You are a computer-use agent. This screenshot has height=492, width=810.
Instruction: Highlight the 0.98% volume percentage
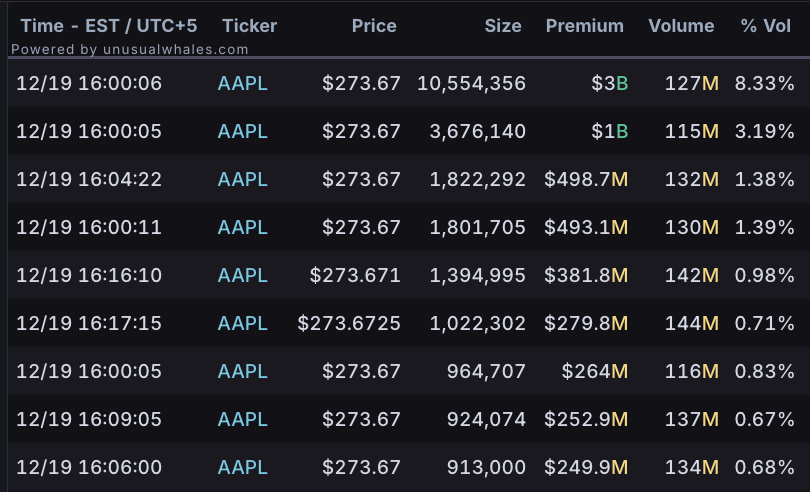[765, 275]
